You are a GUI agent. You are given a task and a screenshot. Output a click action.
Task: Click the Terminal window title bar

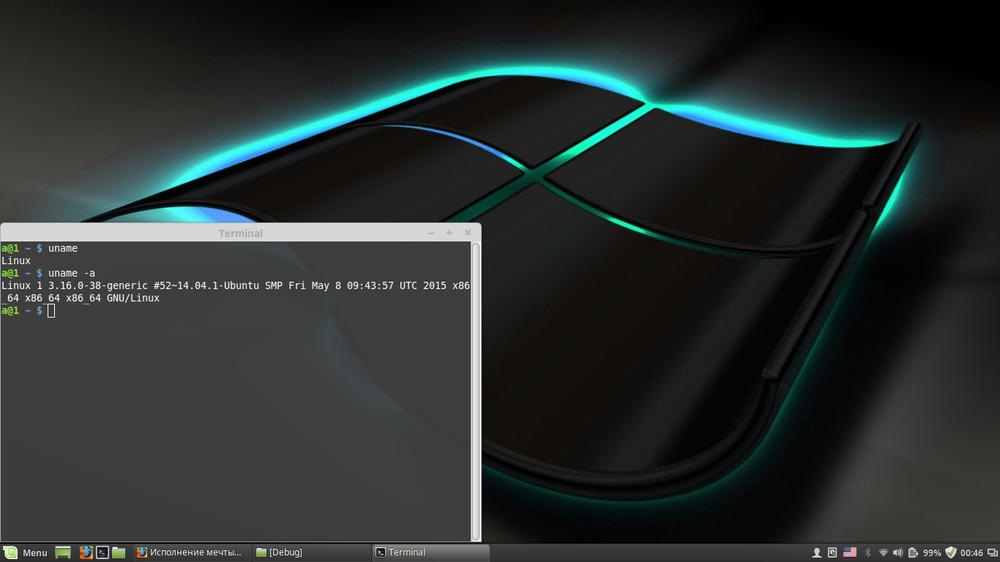click(x=240, y=233)
